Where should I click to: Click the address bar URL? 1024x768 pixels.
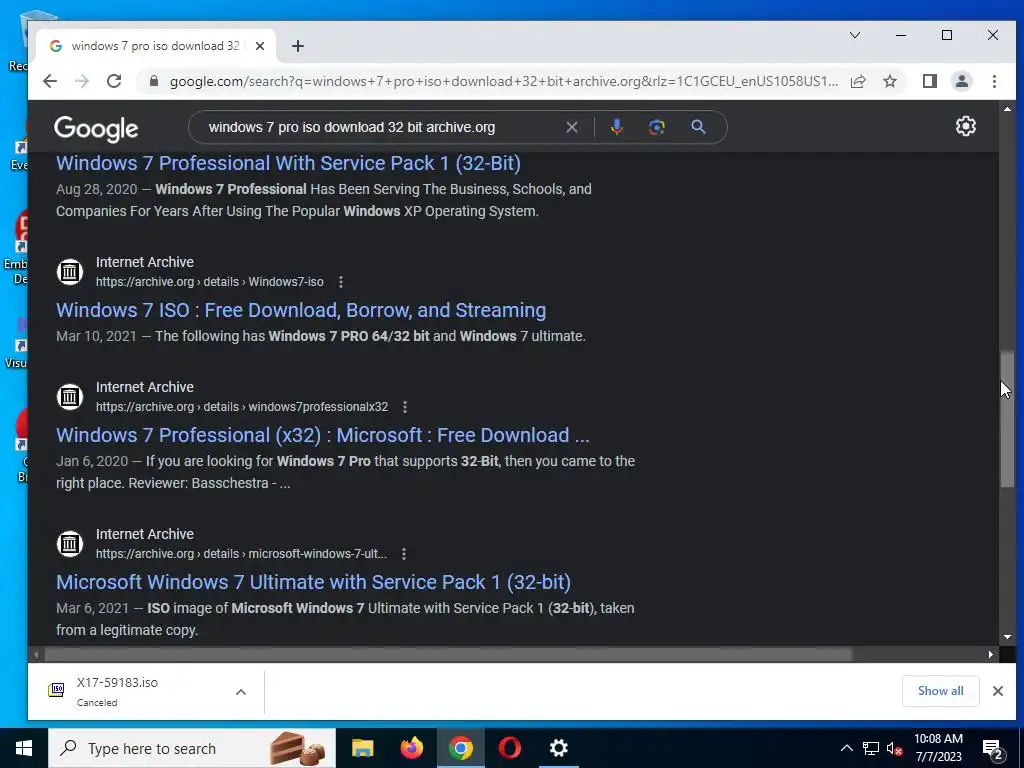click(503, 81)
